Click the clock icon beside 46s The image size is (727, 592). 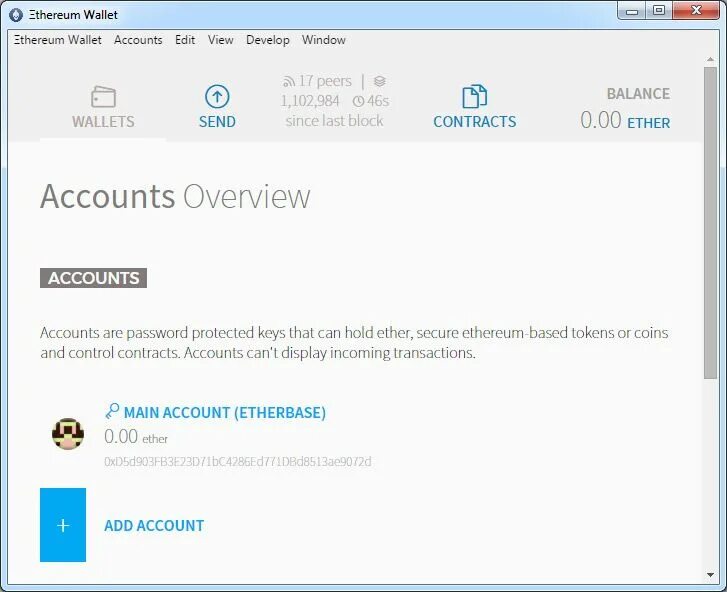coord(358,101)
